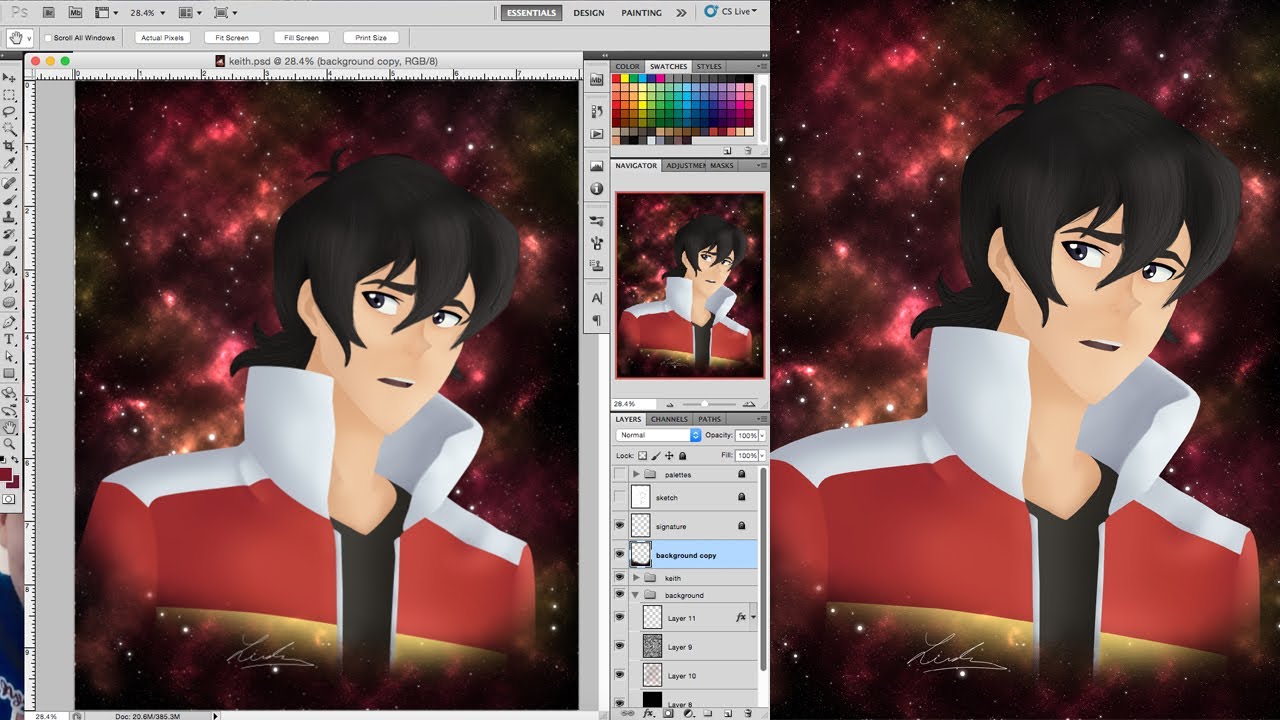Enable Lock all padlock icon

pos(682,456)
